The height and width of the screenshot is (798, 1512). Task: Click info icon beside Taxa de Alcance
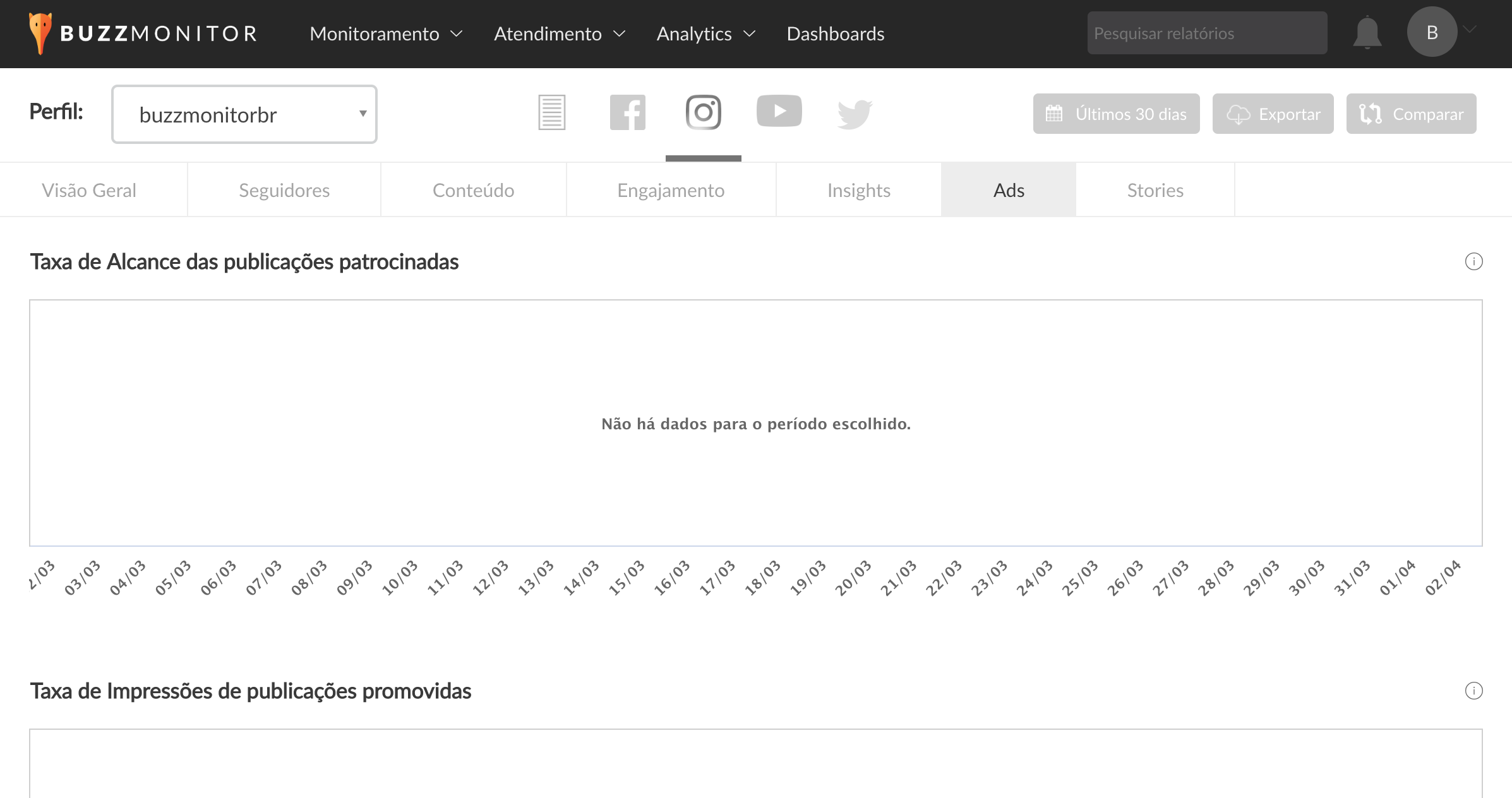tap(1473, 261)
